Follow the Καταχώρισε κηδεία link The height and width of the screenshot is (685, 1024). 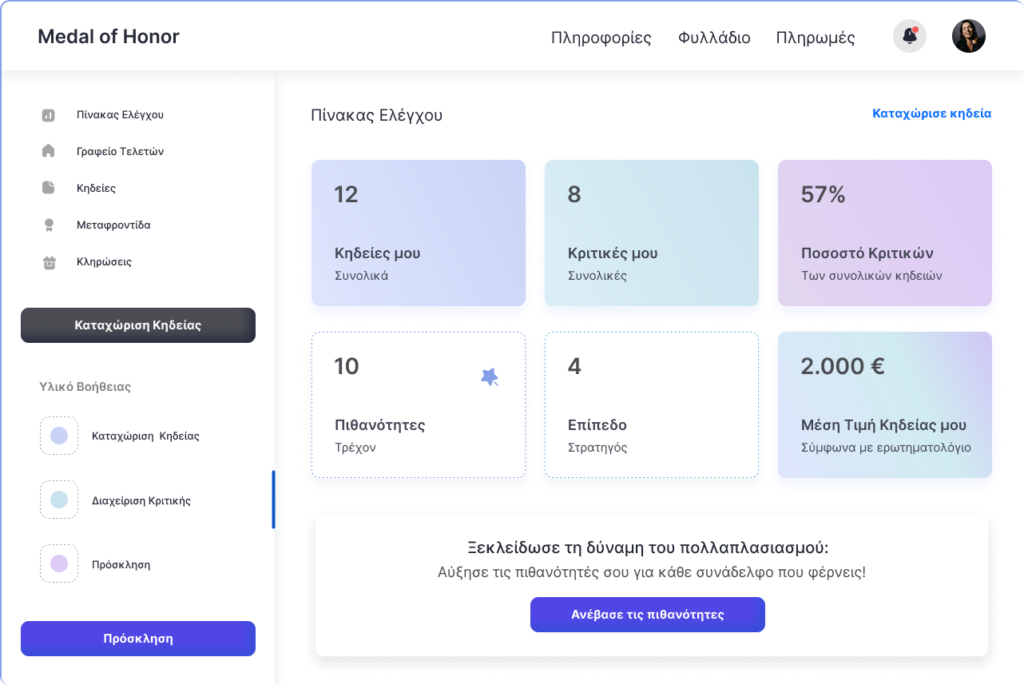coord(931,114)
